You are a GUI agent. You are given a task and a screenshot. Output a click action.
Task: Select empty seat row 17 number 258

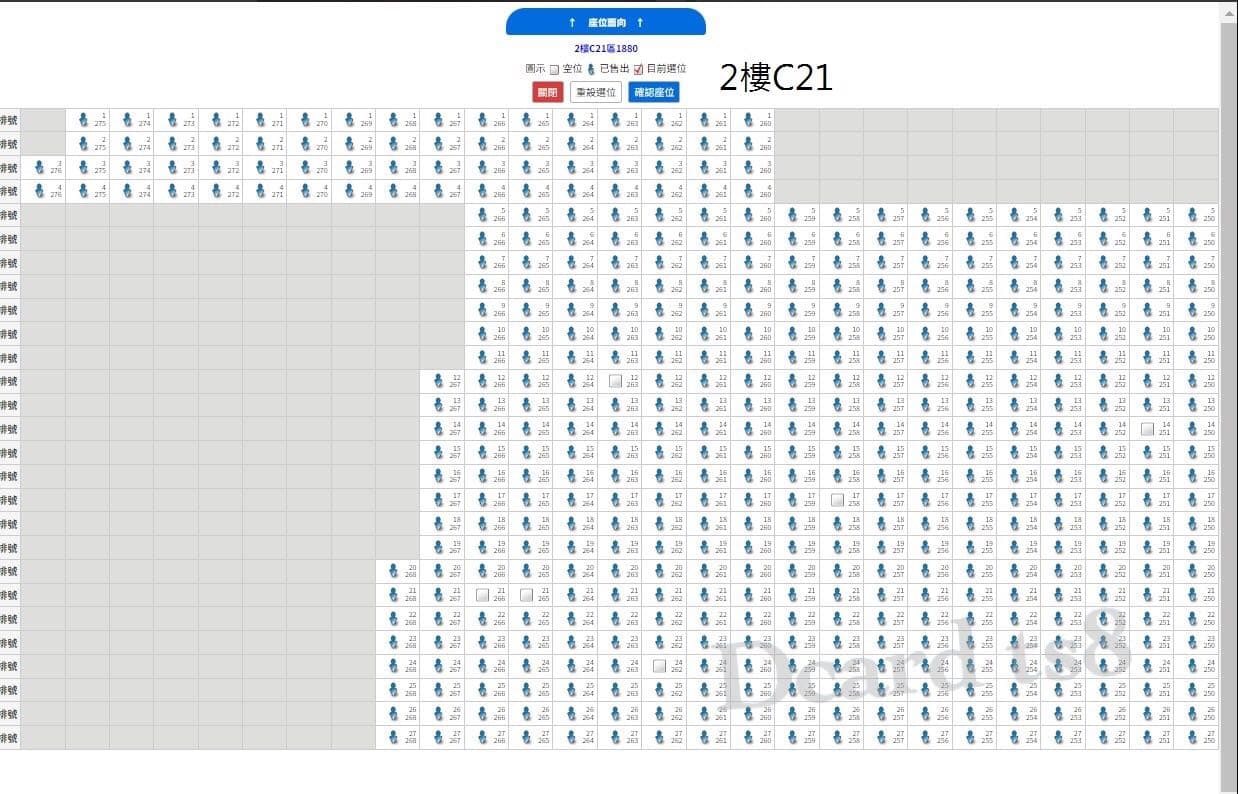(x=838, y=500)
